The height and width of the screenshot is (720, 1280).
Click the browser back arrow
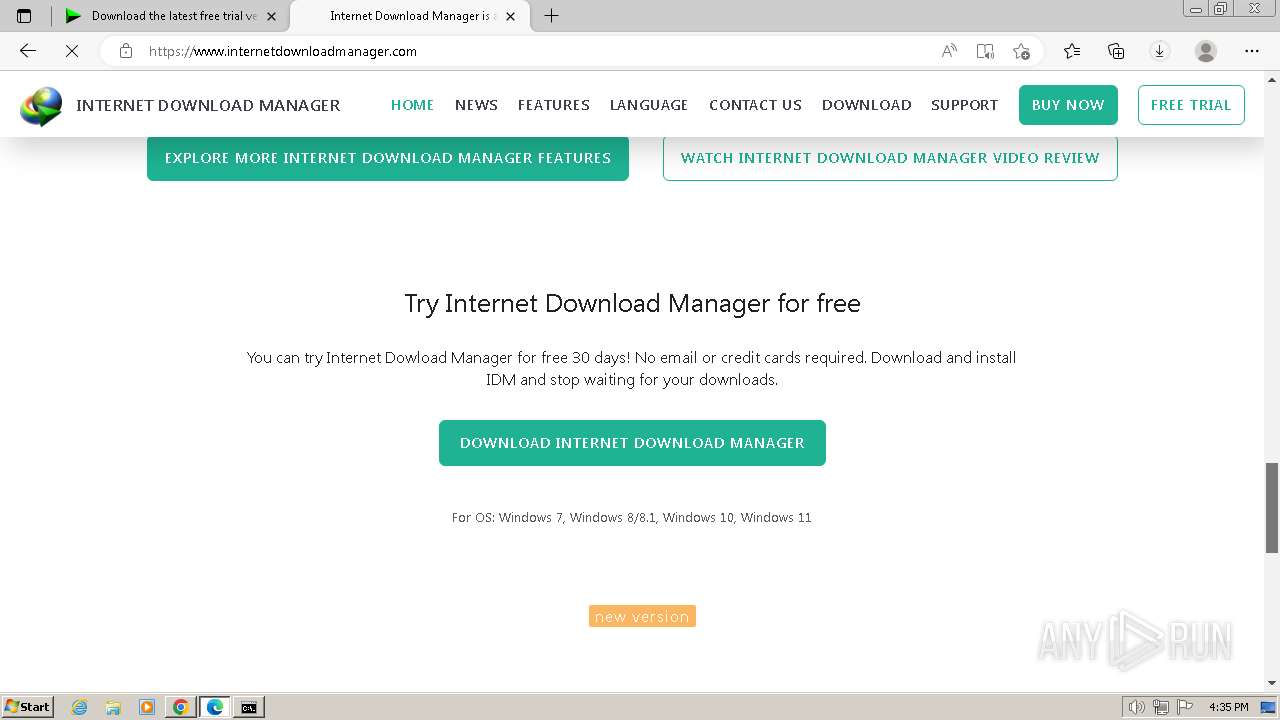click(28, 51)
